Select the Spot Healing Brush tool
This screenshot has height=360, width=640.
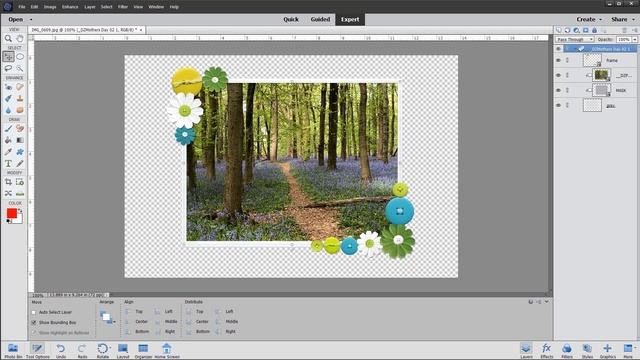(20, 87)
